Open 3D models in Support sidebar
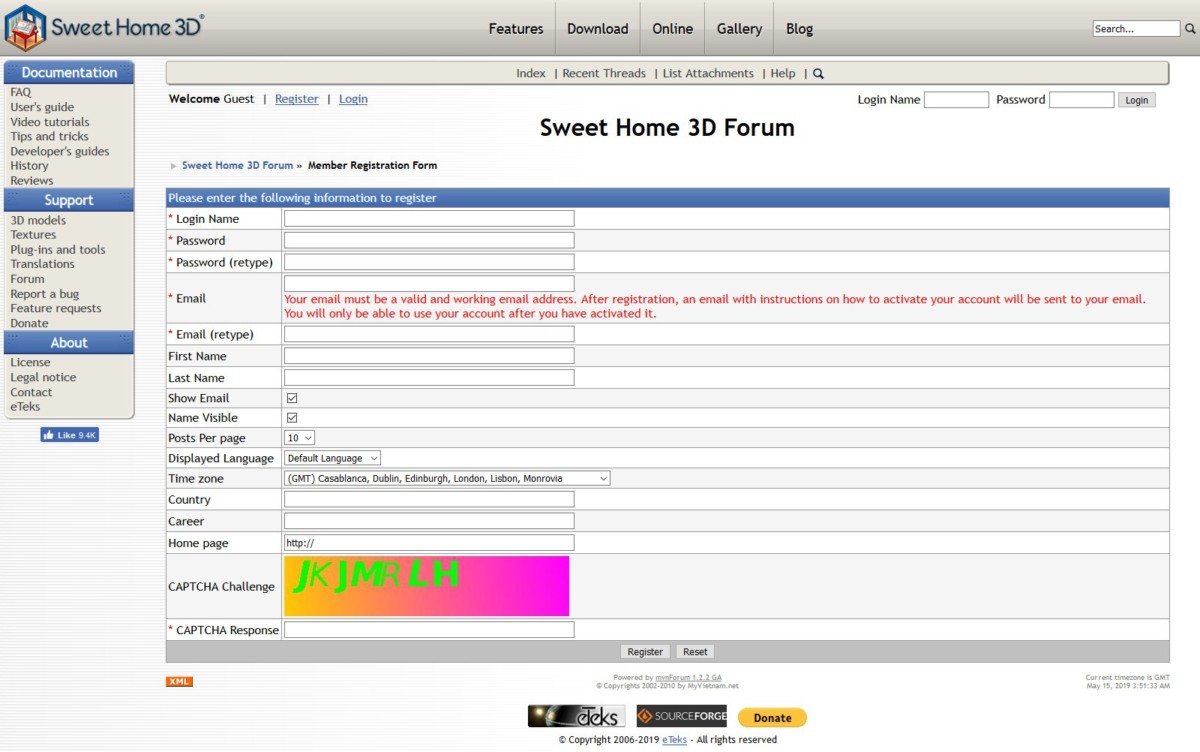The image size is (1200, 752). [x=38, y=221]
